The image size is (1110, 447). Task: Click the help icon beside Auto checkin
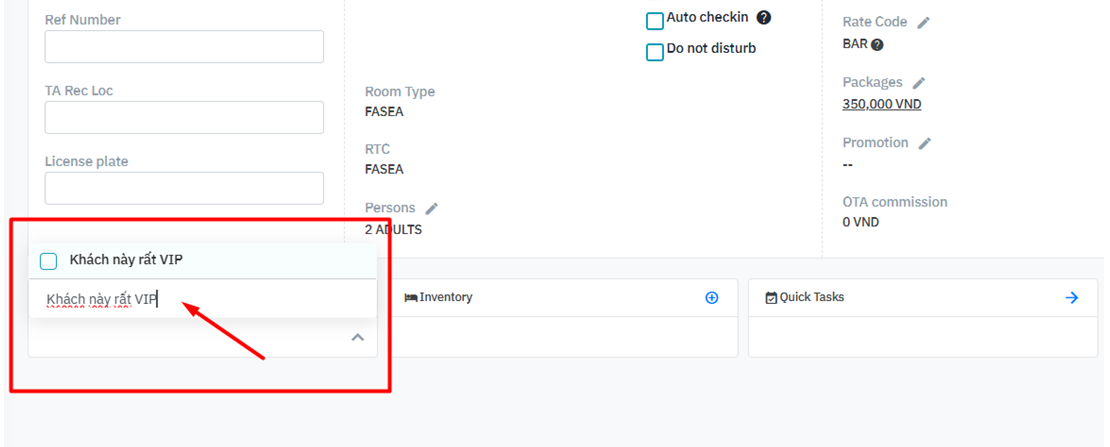(x=764, y=17)
